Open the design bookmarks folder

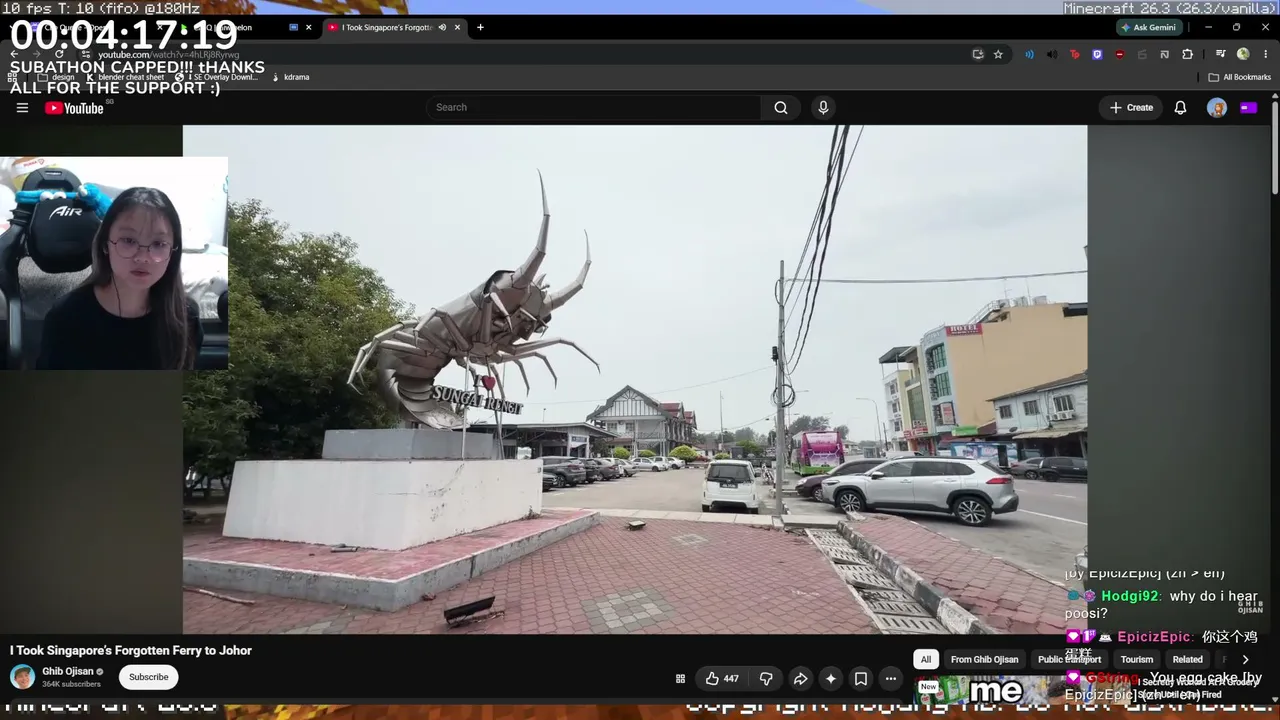tap(56, 77)
